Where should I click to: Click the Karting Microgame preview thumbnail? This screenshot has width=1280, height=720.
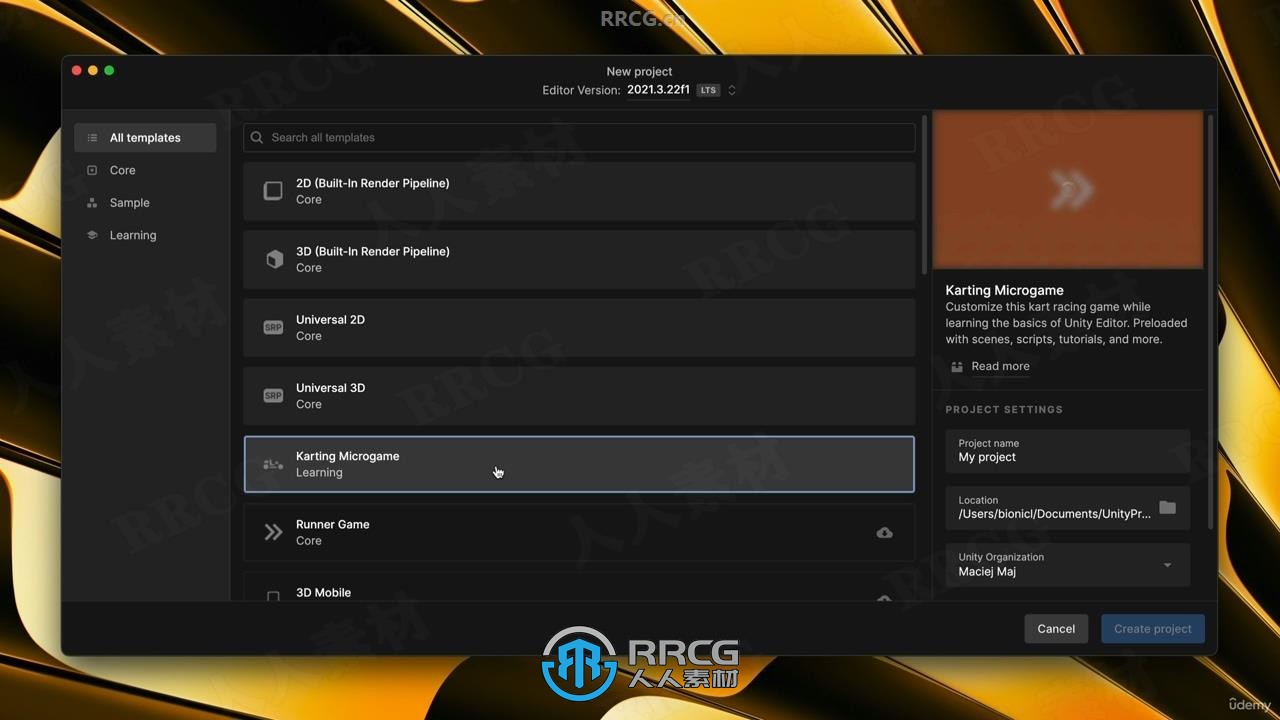[x=1068, y=190]
